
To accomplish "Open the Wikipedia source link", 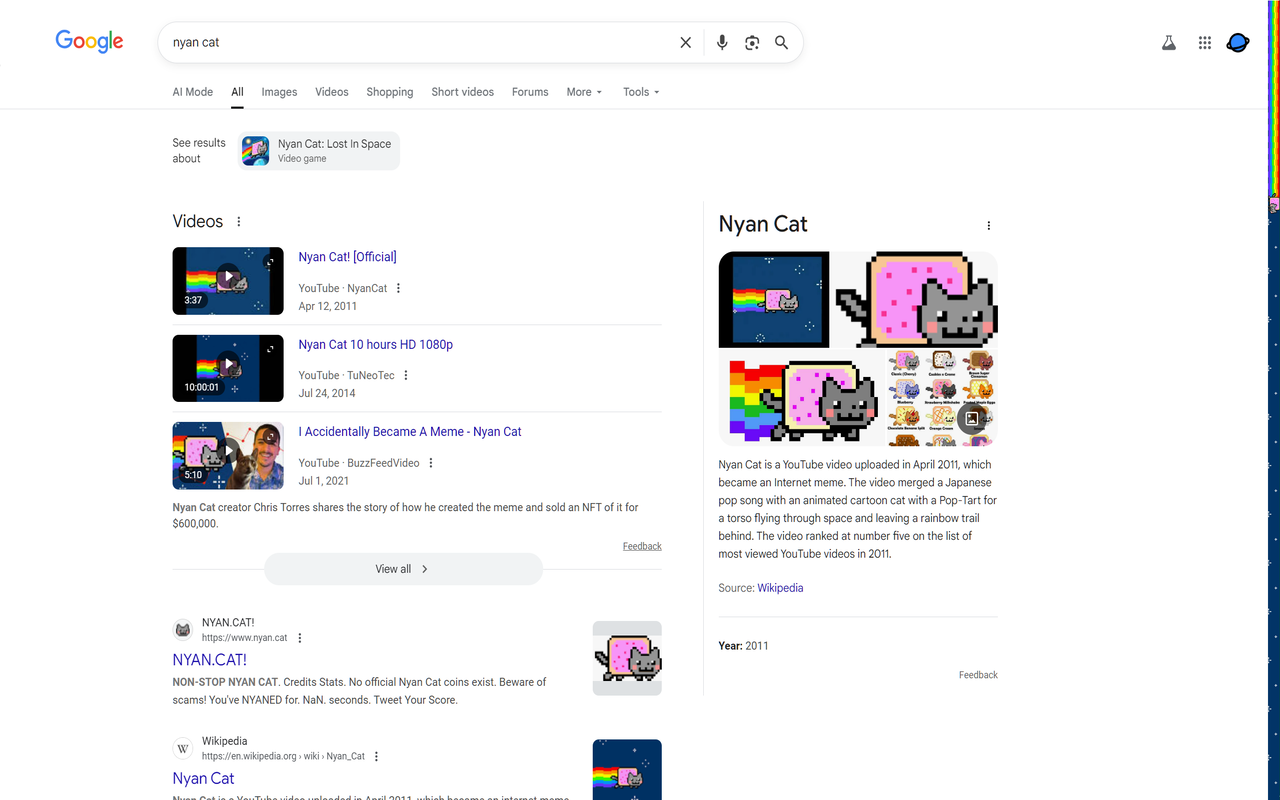I will click(780, 588).
